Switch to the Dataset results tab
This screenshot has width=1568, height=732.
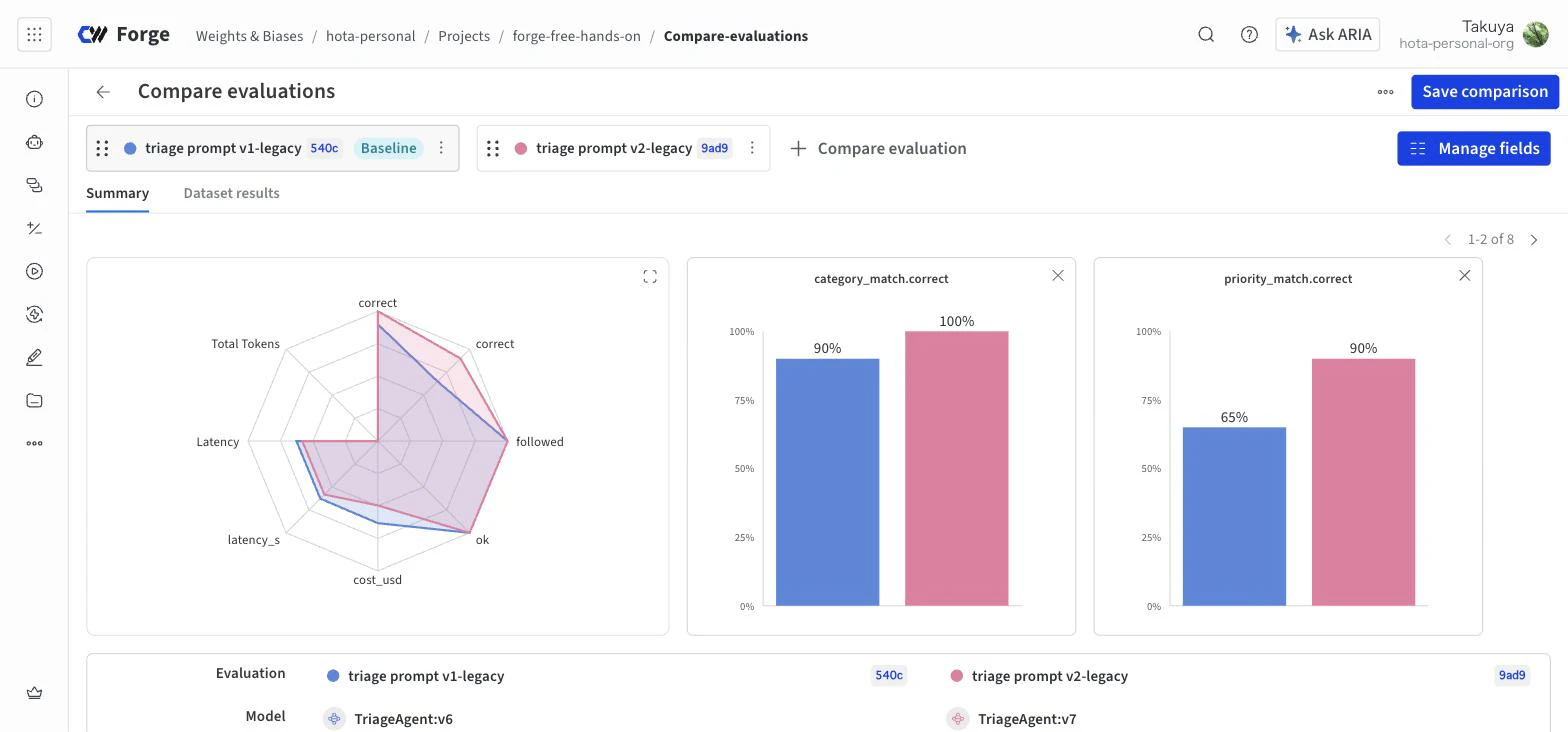[231, 193]
